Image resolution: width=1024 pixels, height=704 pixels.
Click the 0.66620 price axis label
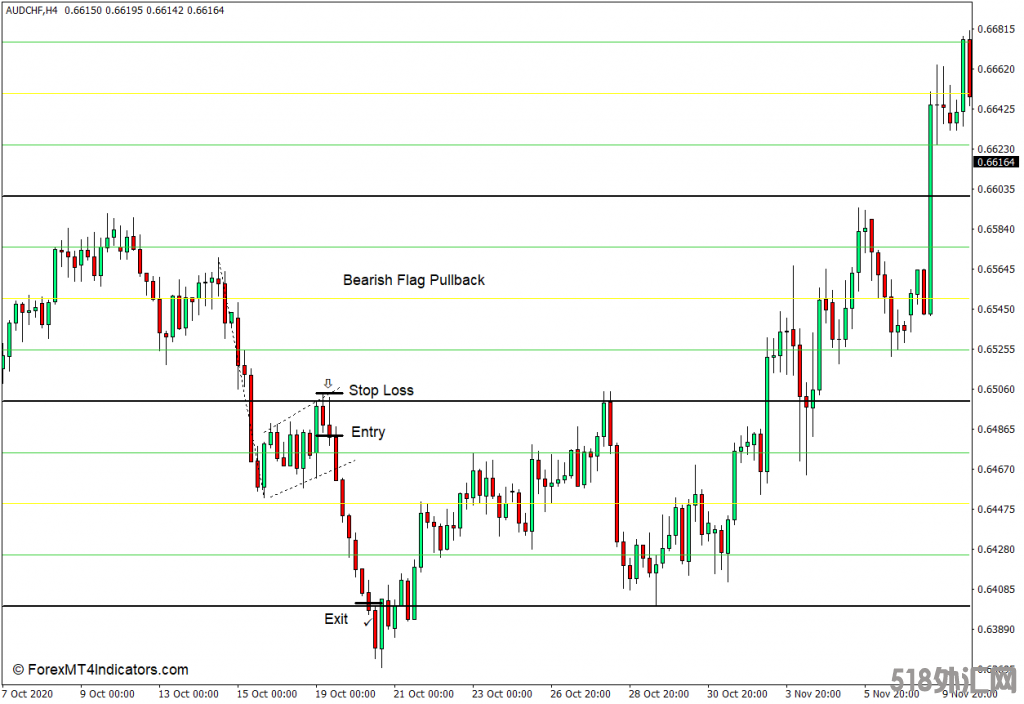(997, 69)
